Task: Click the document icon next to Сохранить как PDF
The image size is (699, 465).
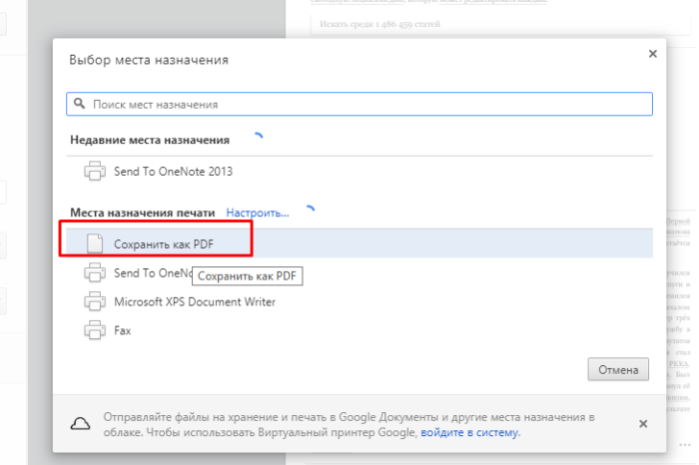Action: pos(95,243)
